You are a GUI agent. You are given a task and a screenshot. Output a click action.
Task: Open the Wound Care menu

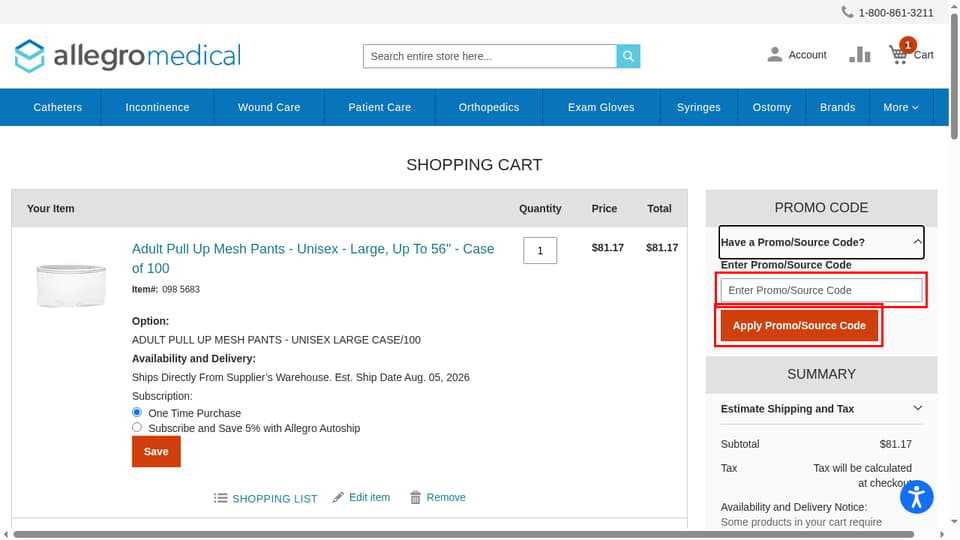pyautogui.click(x=269, y=107)
